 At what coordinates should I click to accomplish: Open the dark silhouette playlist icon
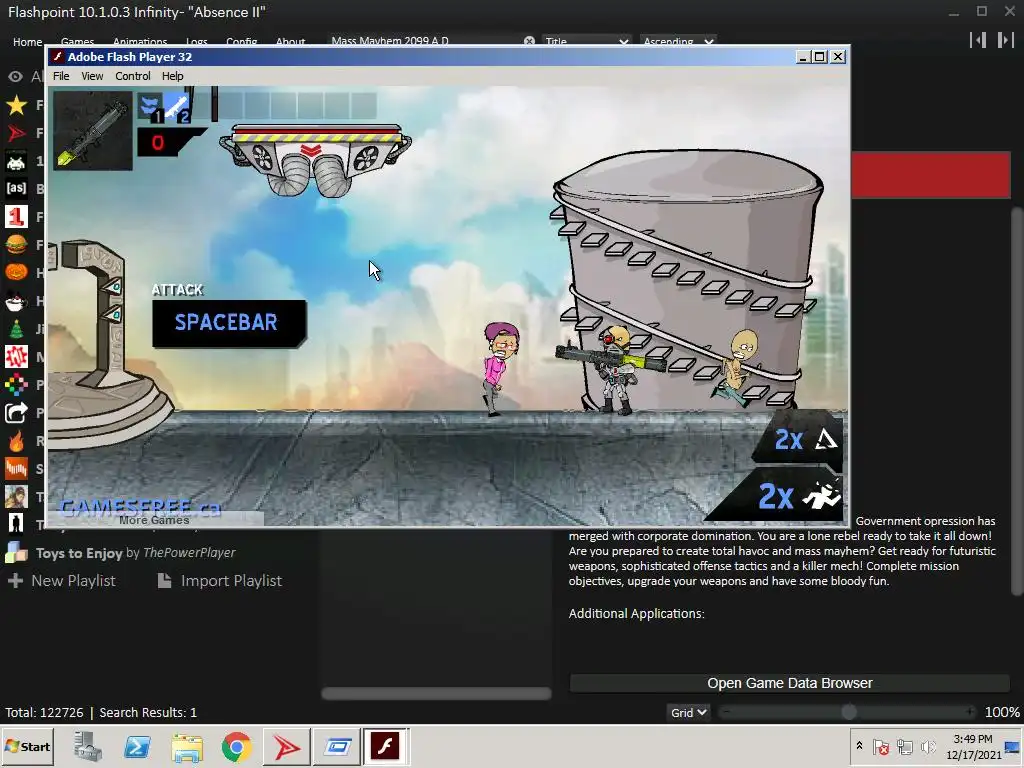click(x=16, y=524)
